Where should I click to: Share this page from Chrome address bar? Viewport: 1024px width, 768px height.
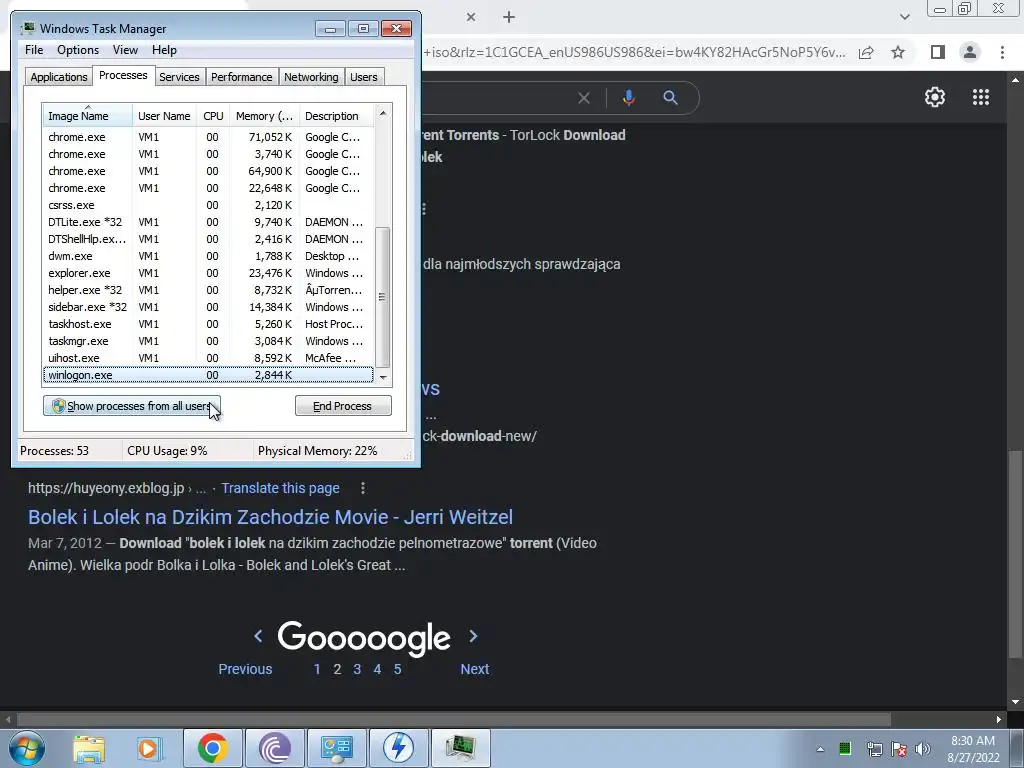tap(866, 52)
